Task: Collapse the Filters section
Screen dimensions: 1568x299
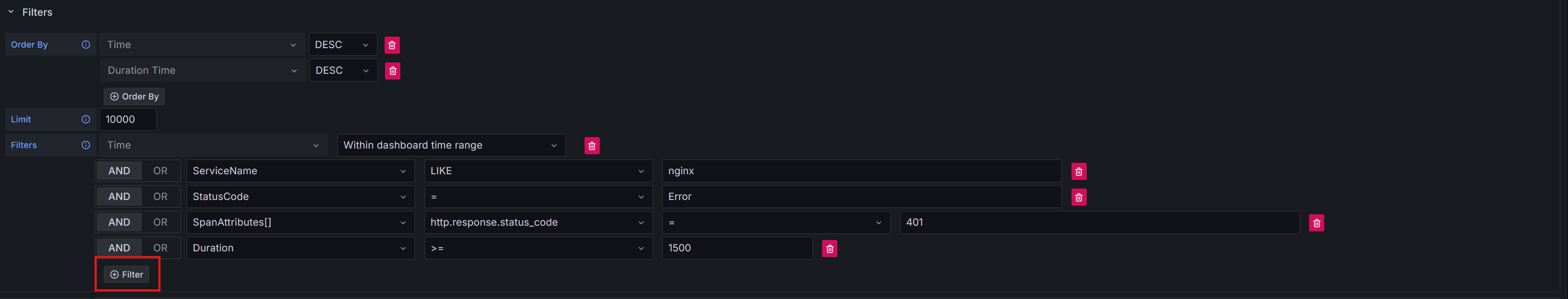Action: [11, 11]
